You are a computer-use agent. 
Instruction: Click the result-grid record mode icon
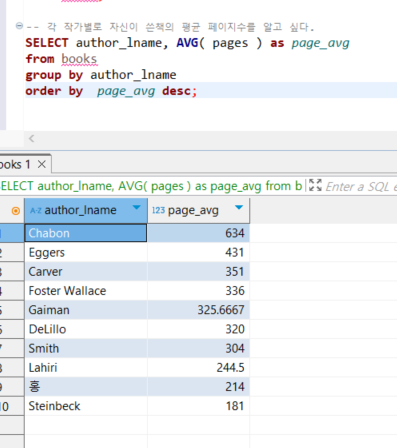click(x=15, y=211)
